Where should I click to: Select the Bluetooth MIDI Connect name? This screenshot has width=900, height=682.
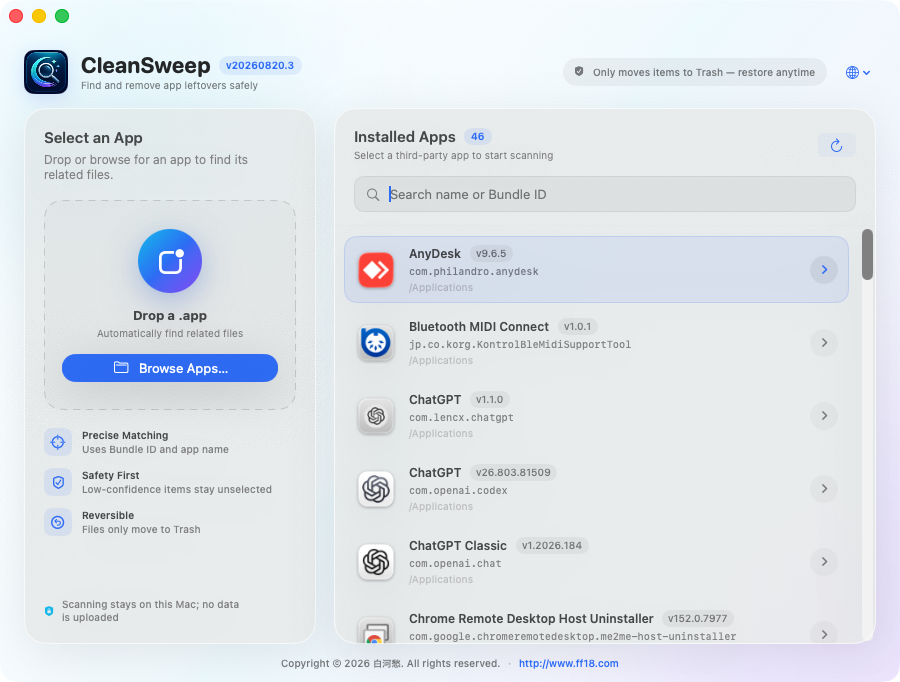[479, 327]
